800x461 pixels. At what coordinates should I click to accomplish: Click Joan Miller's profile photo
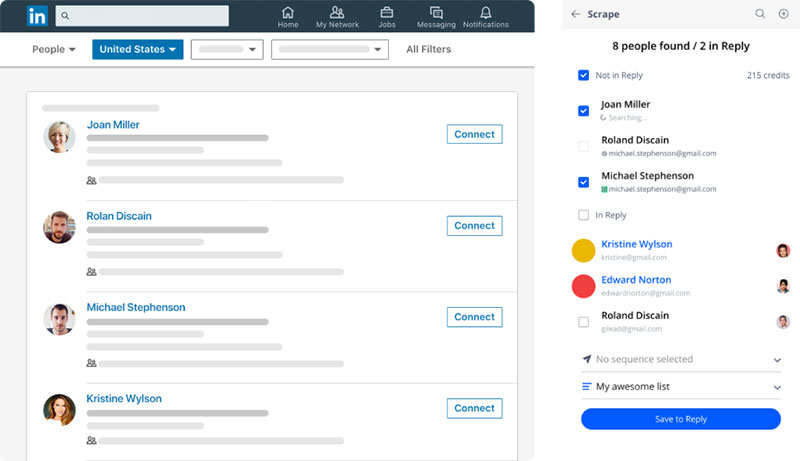59,137
